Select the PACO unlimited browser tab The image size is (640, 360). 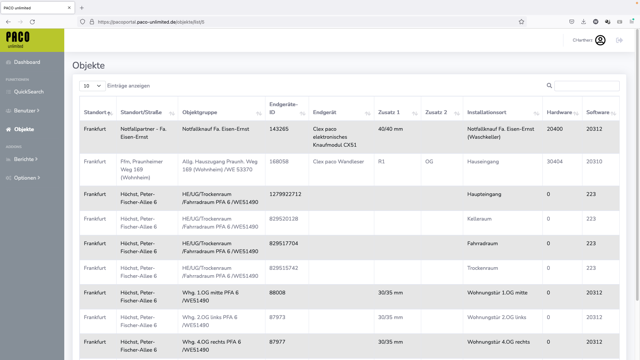(37, 8)
